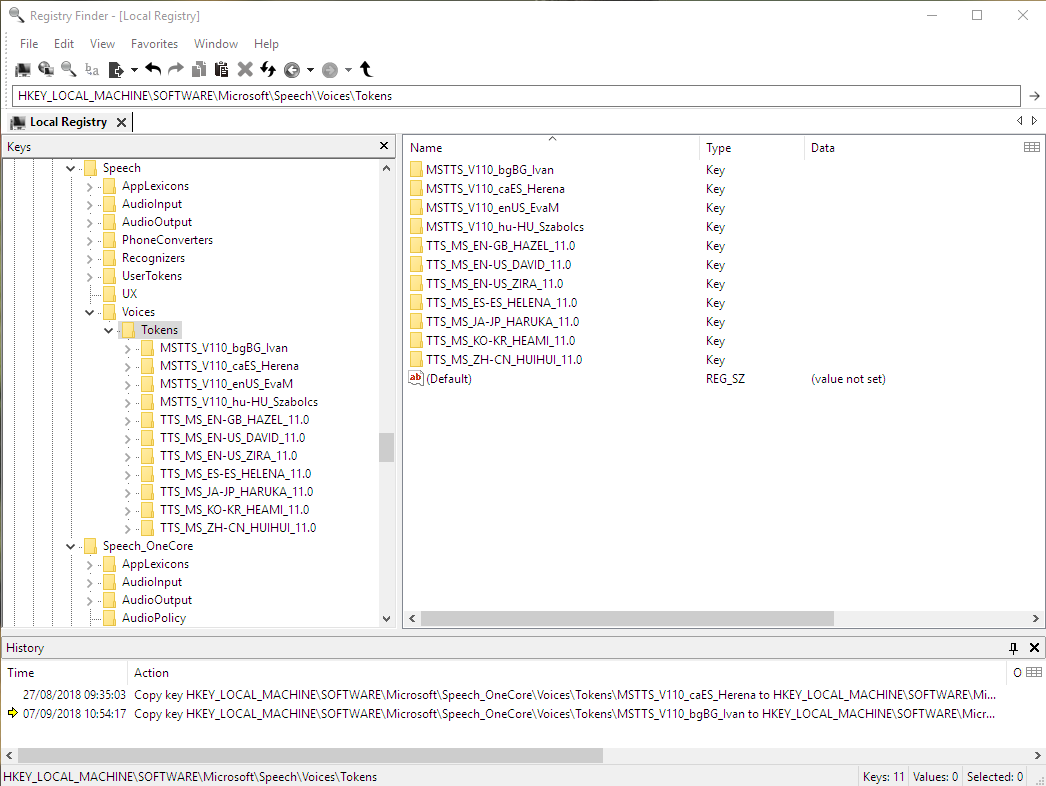Sort by the Name column header
1046x786 pixels.
[x=552, y=148]
